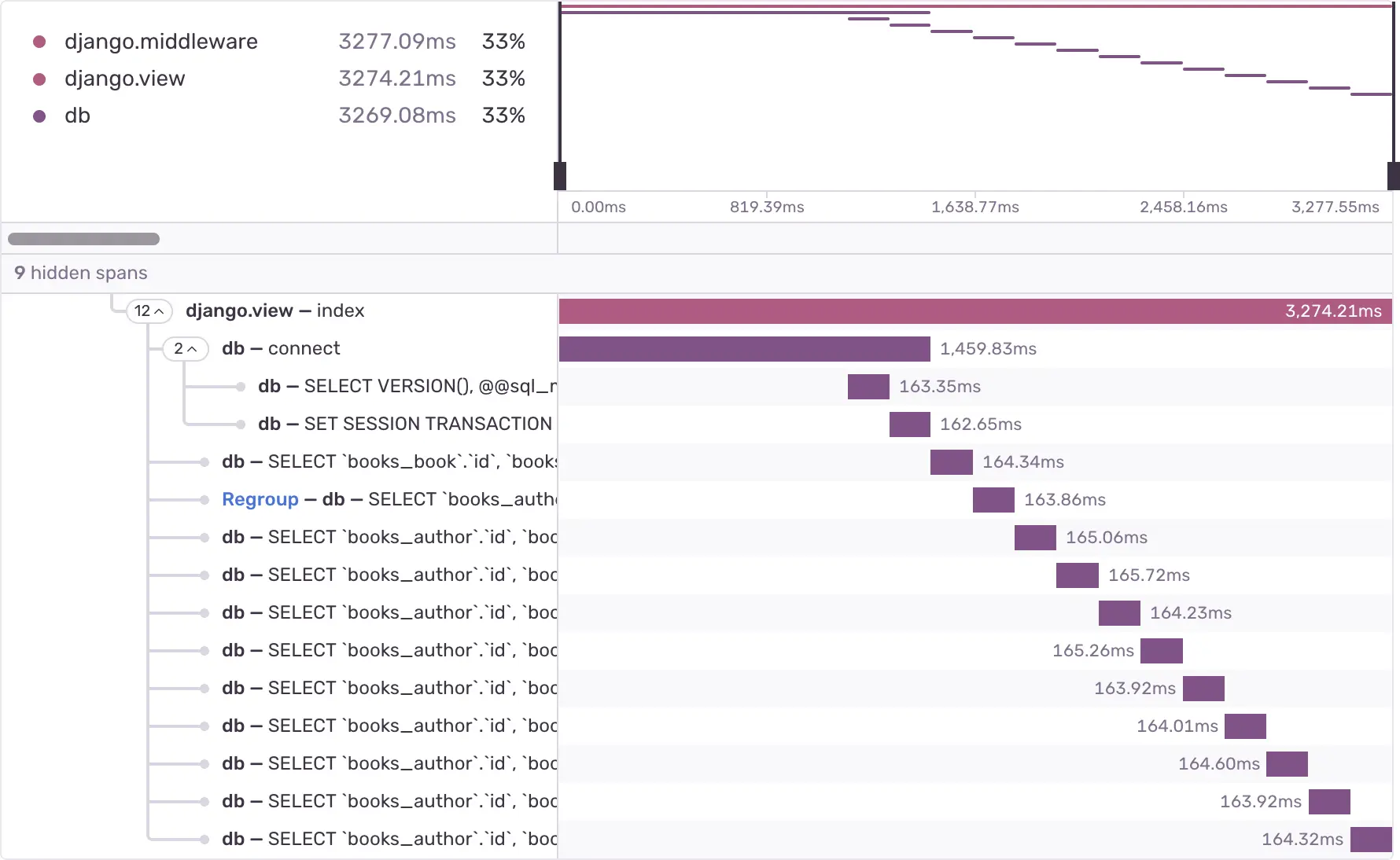1400x860 pixels.
Task: Select the django.view legend dot
Action: click(39, 79)
